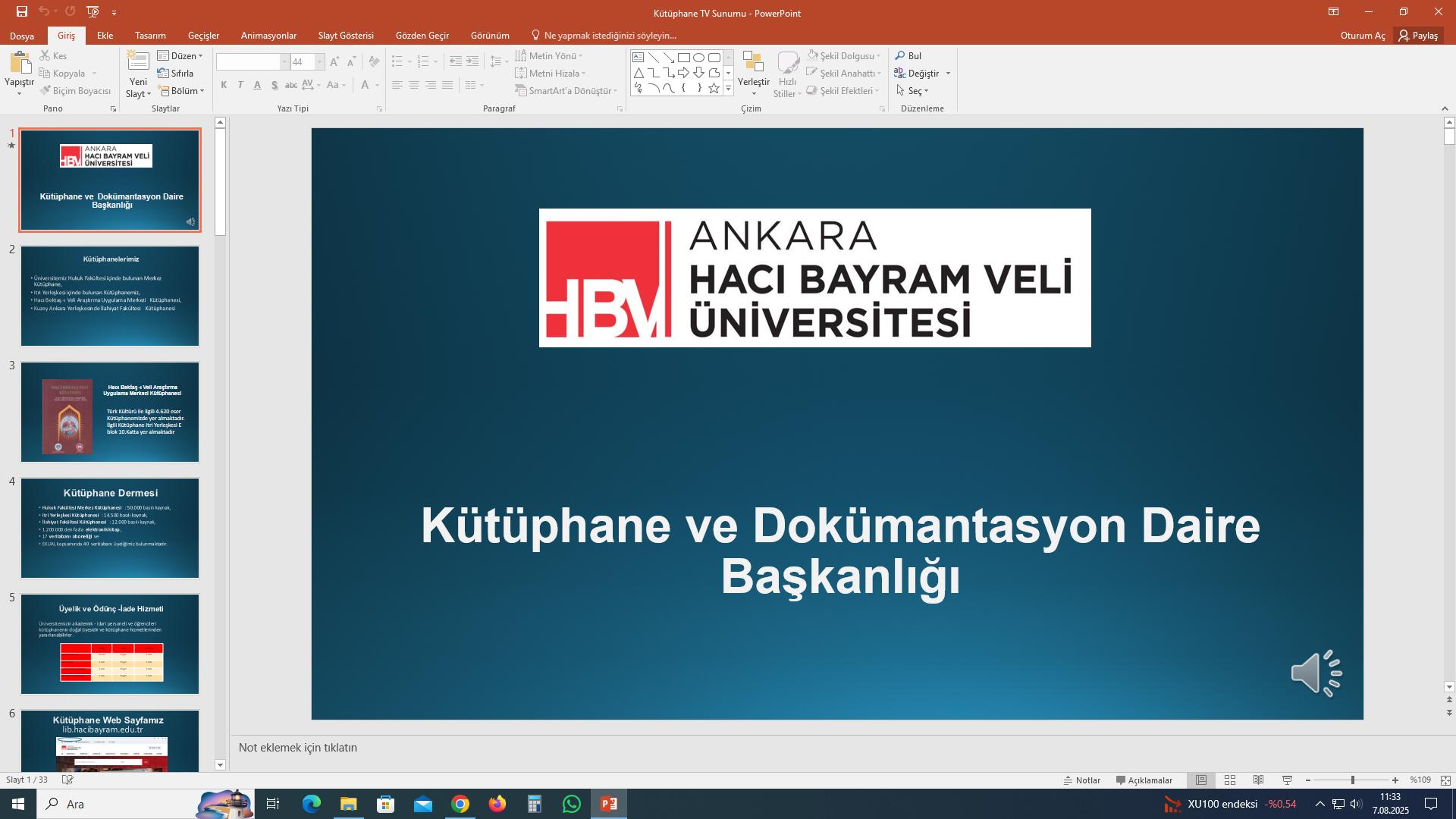1456x819 pixels.
Task: Switch to the Ekle tab
Action: (105, 36)
